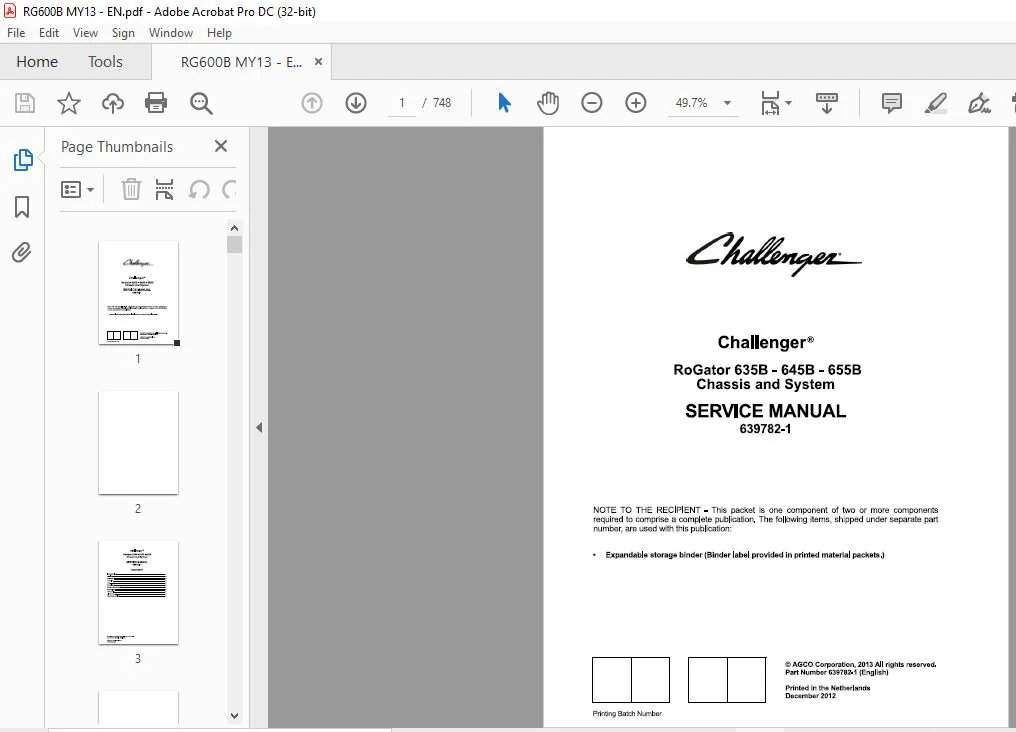Click the scrolling mode read icon
Viewport: 1016px width, 732px height.
coord(826,103)
